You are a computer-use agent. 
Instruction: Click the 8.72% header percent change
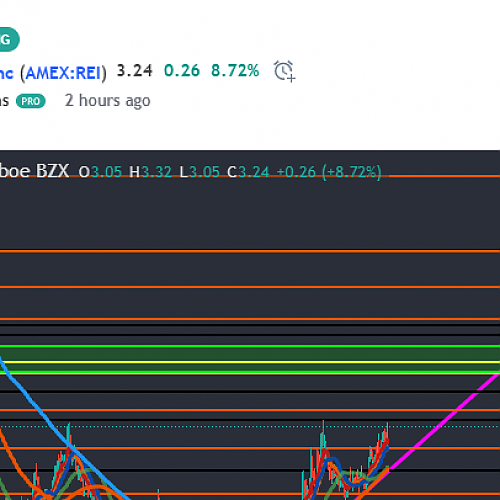235,71
